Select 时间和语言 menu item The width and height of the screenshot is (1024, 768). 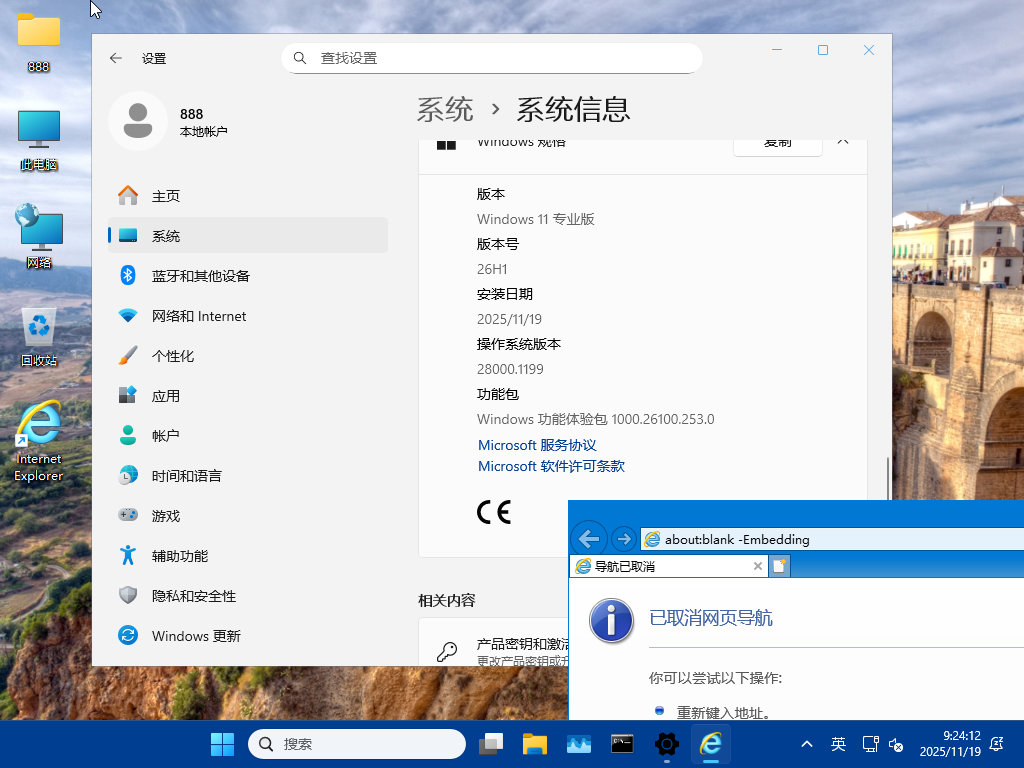pyautogui.click(x=186, y=476)
